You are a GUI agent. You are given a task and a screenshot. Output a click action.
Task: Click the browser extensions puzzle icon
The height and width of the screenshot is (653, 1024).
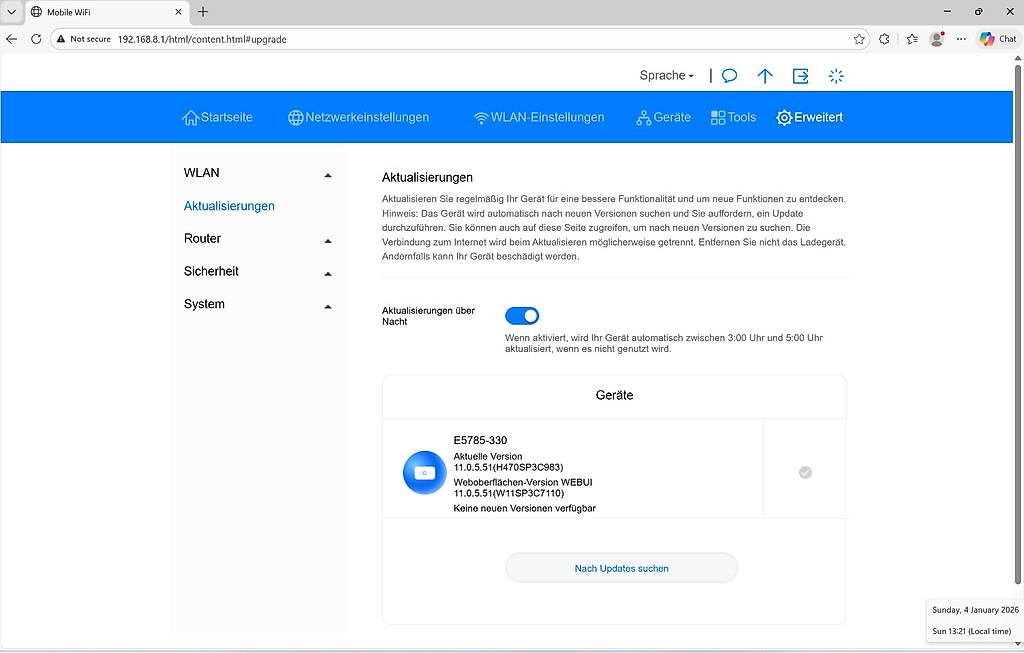[x=884, y=39]
